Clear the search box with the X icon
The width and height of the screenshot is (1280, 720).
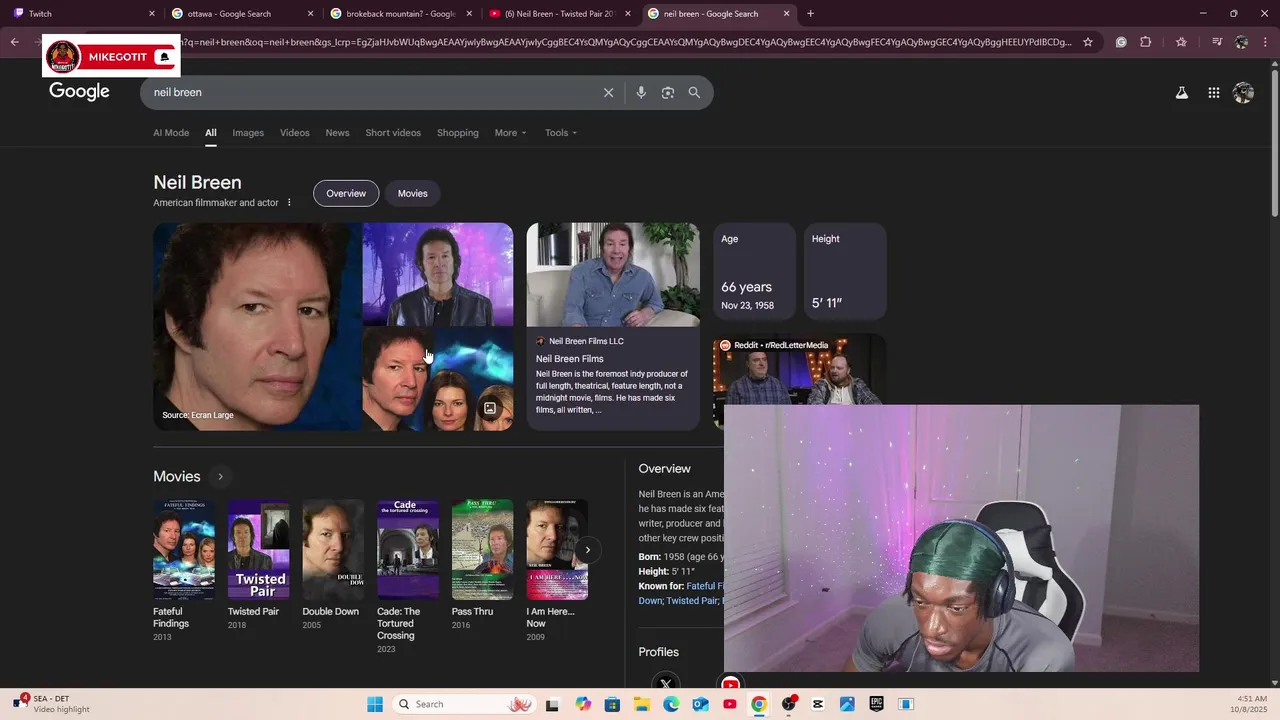tap(608, 92)
